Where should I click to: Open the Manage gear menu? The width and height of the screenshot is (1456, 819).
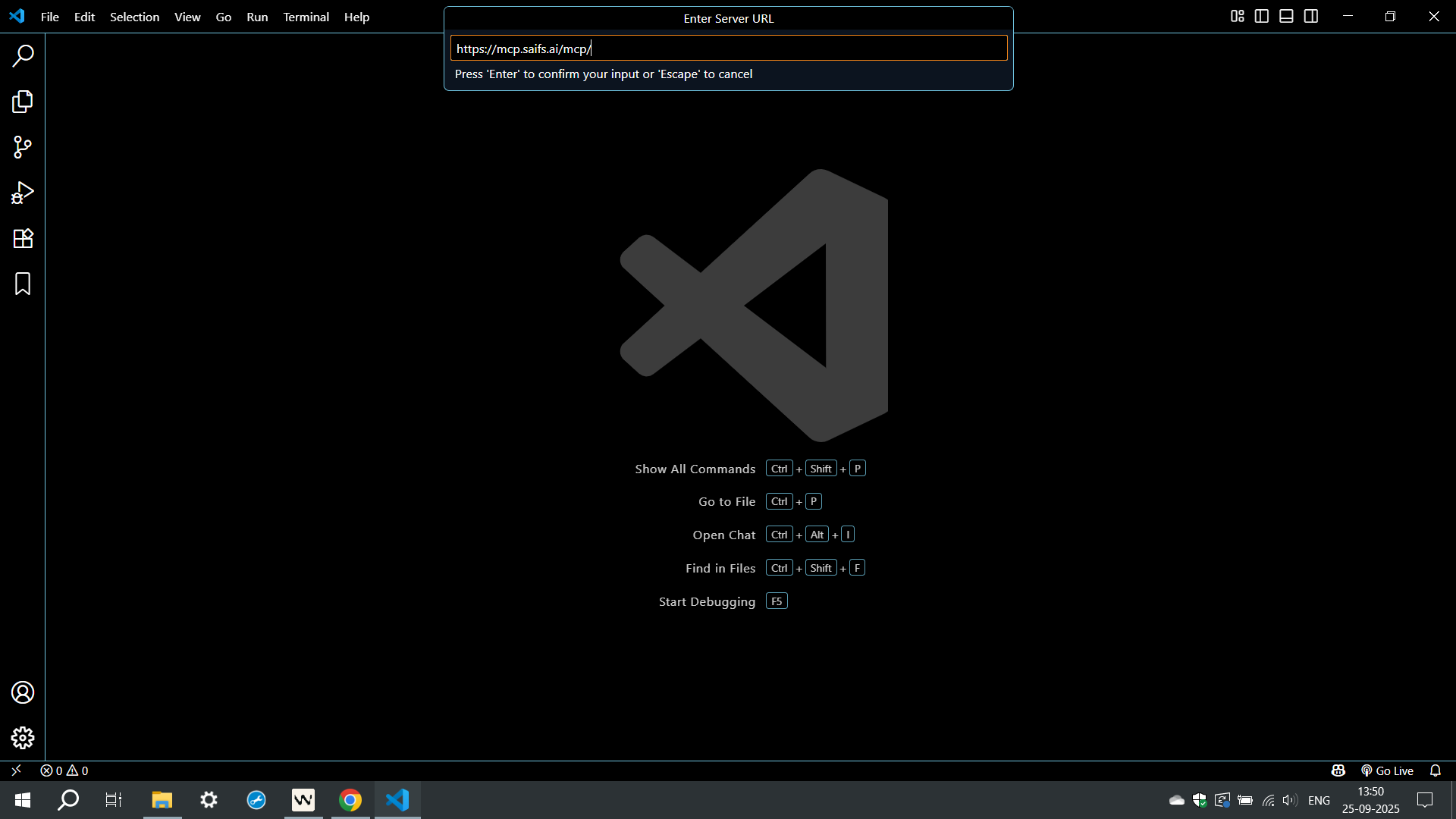pyautogui.click(x=23, y=738)
